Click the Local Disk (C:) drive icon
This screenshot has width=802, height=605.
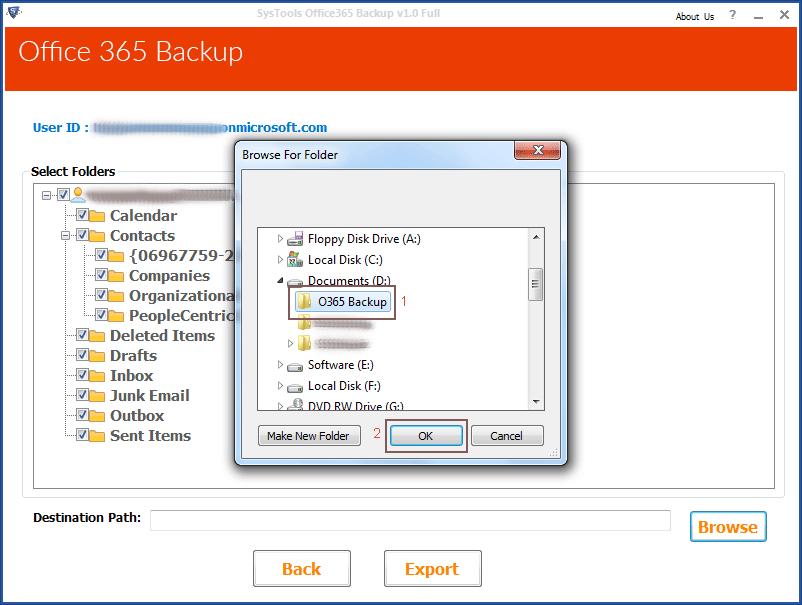point(295,260)
